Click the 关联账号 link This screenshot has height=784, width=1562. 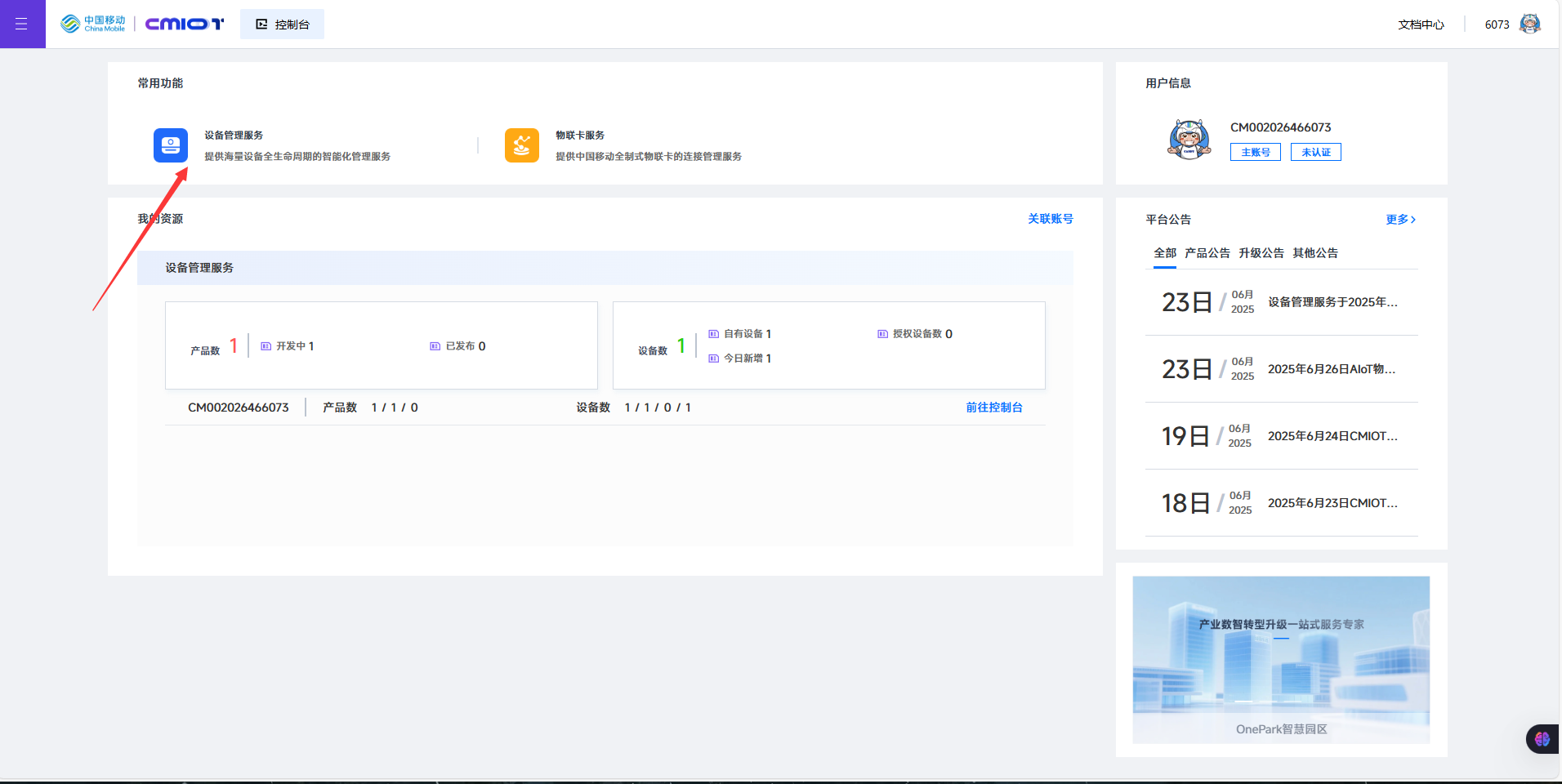point(1051,219)
